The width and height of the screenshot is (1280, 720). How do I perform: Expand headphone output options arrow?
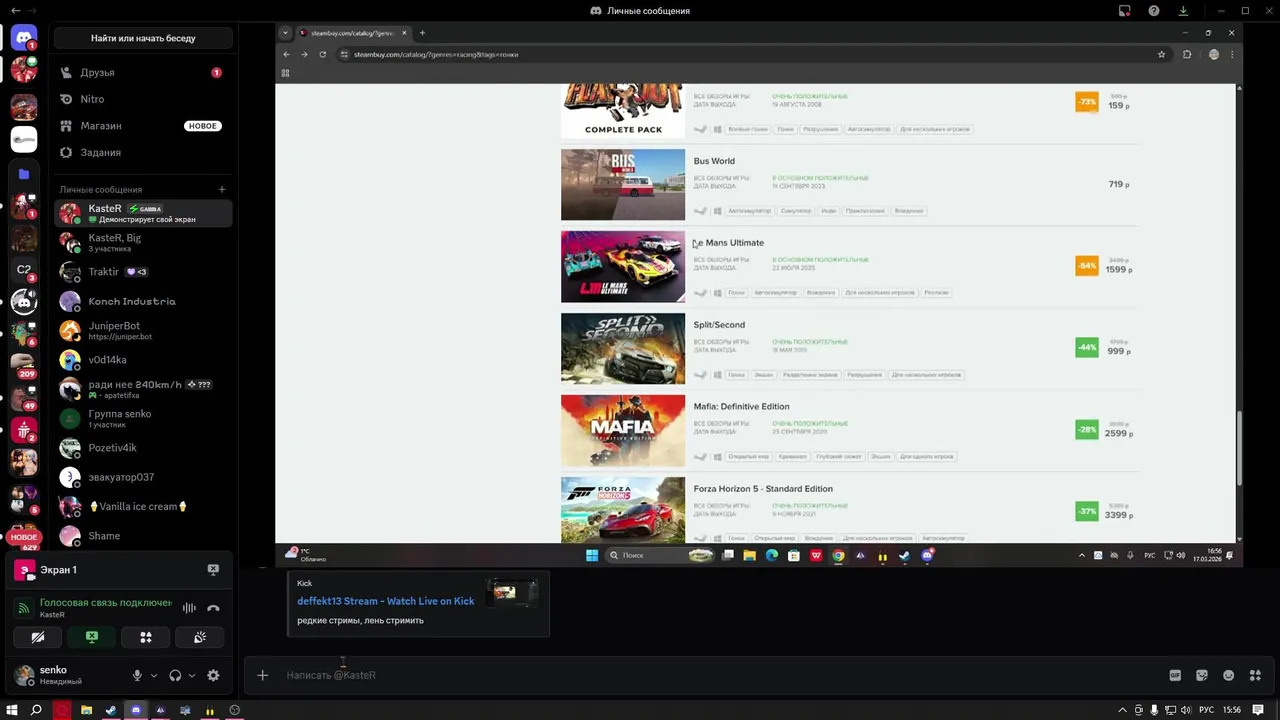[192, 676]
